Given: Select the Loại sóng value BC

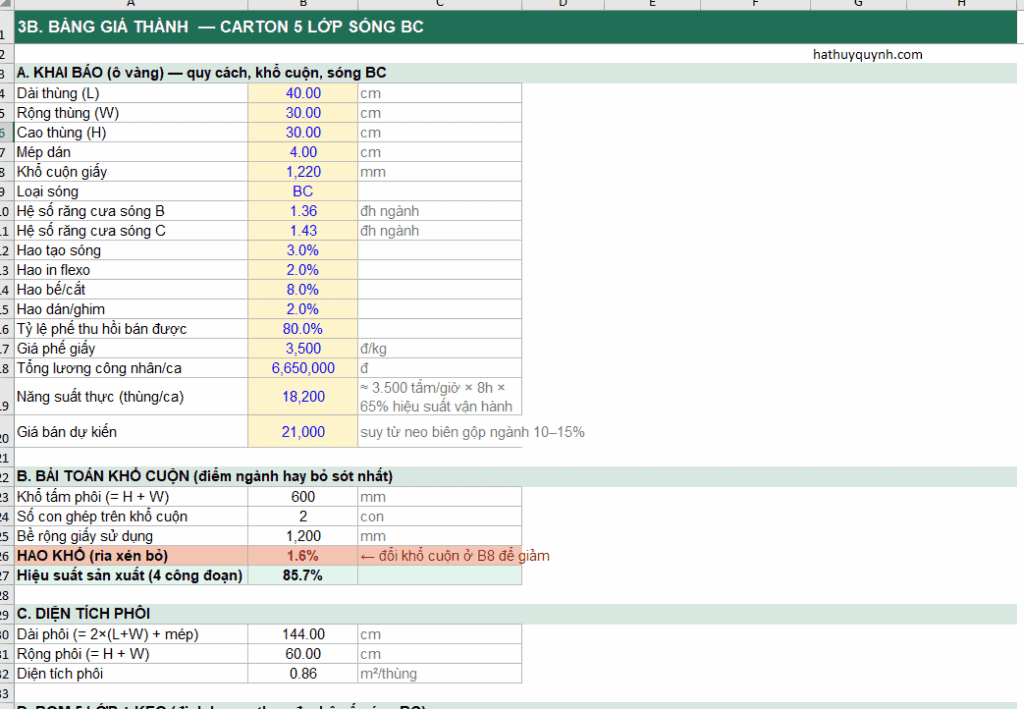Looking at the screenshot, I should [303, 191].
